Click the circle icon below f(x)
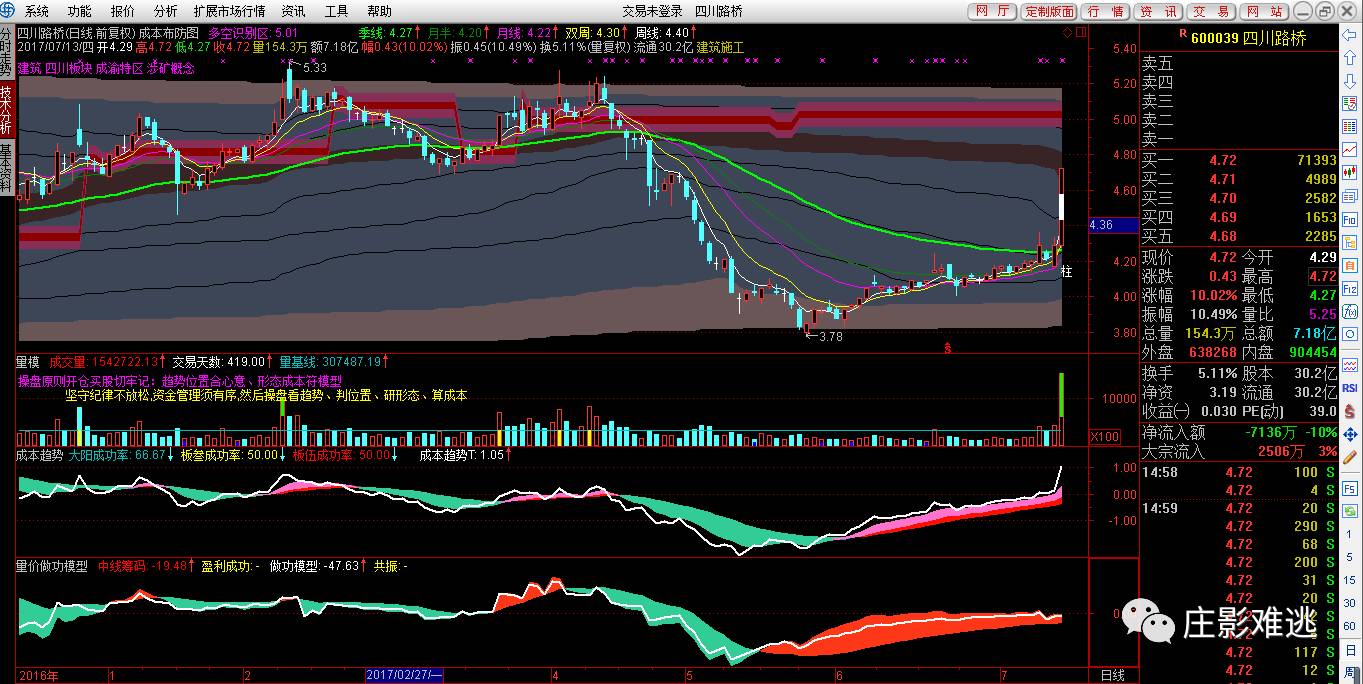Viewport: 1363px width, 684px height. pos(1349,336)
